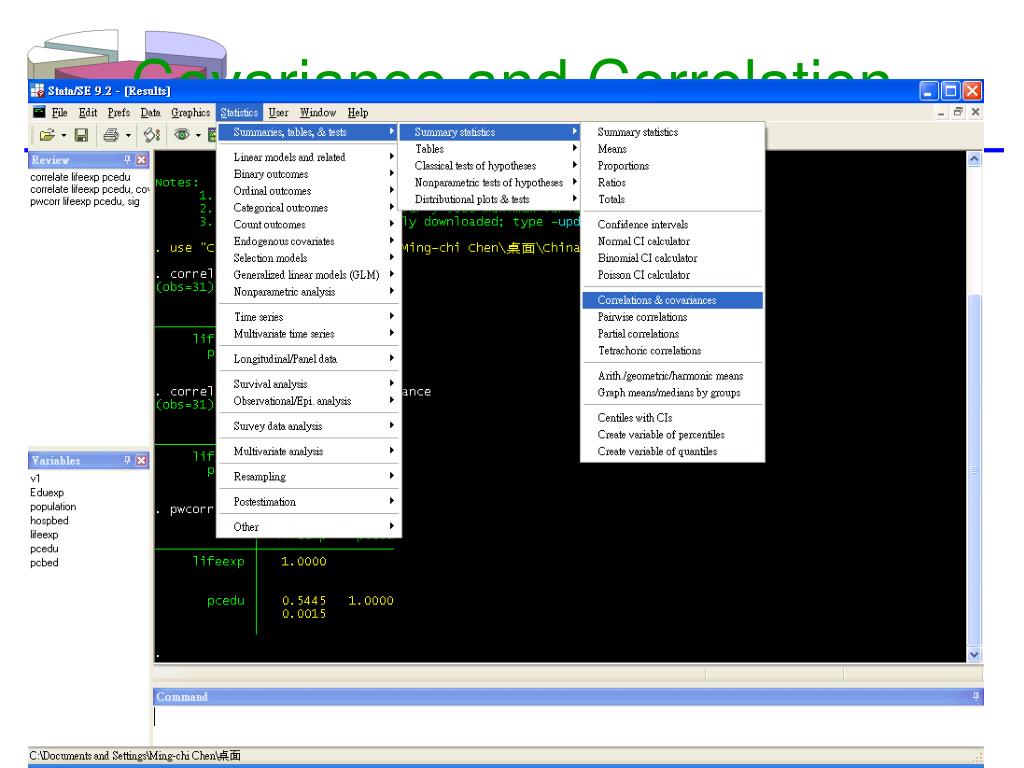Viewport: 1024px width, 768px height.
Task: Open the Help menu
Action: (x=357, y=112)
